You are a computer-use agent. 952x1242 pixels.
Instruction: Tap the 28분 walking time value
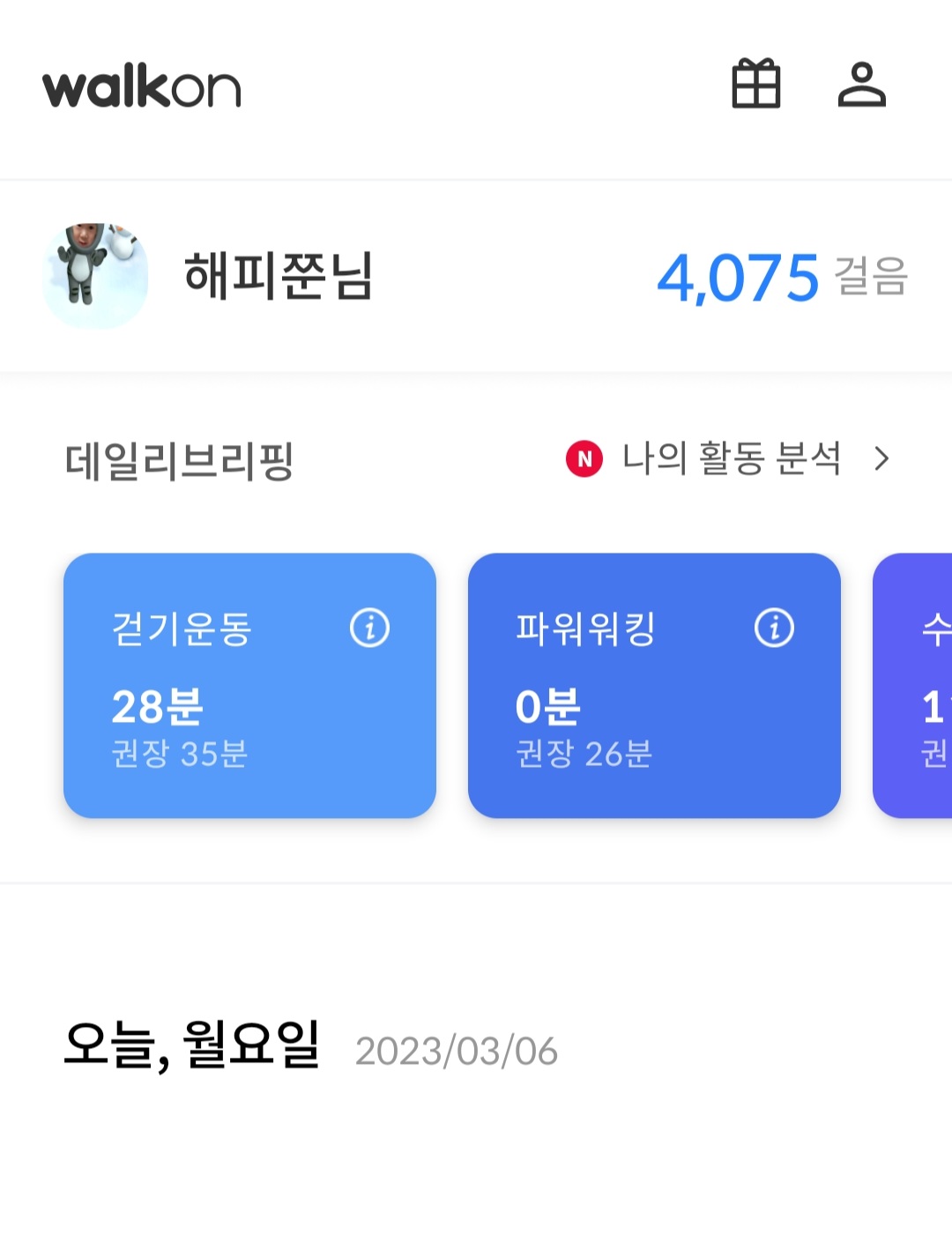pos(157,706)
